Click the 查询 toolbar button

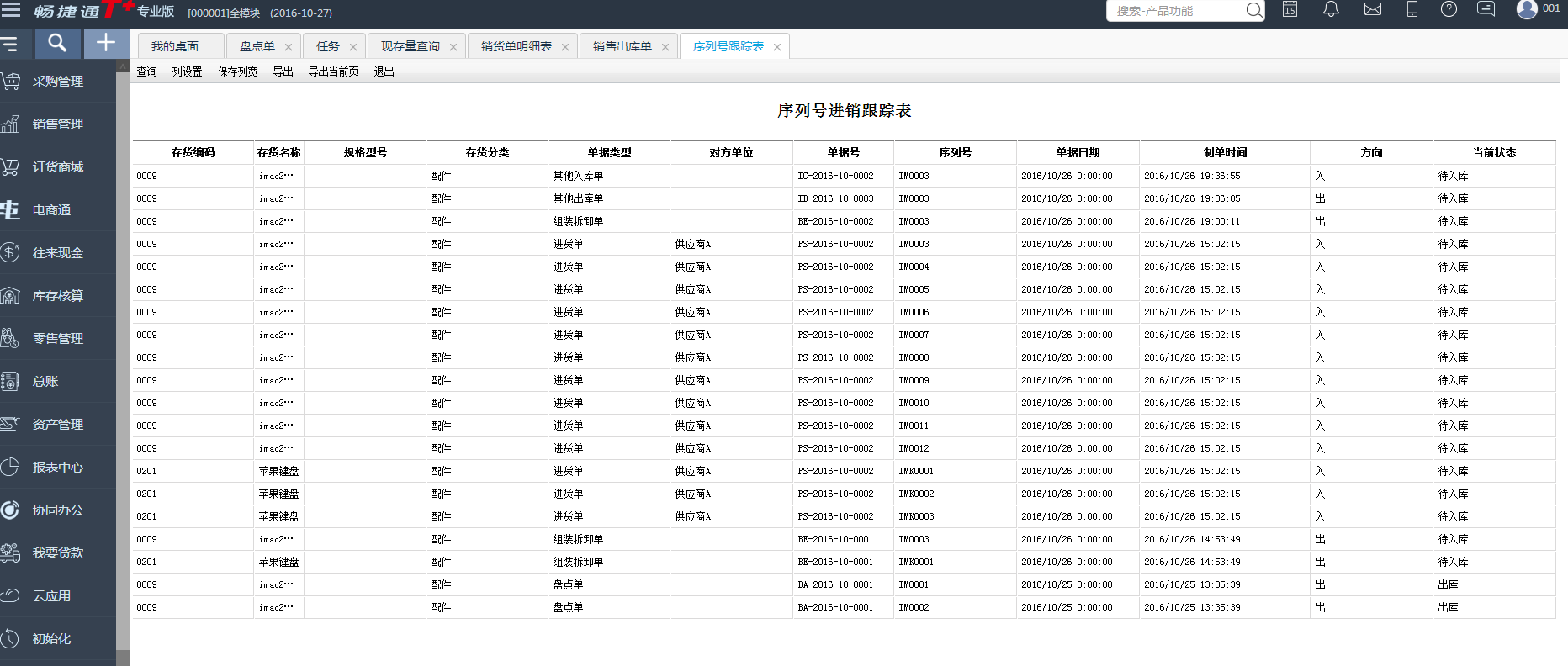click(x=147, y=72)
